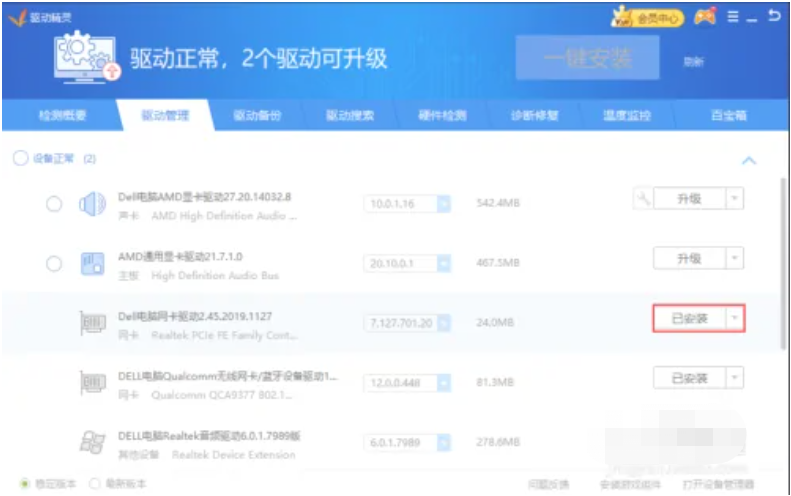Switch to the 诊断修复 tab

[x=534, y=115]
